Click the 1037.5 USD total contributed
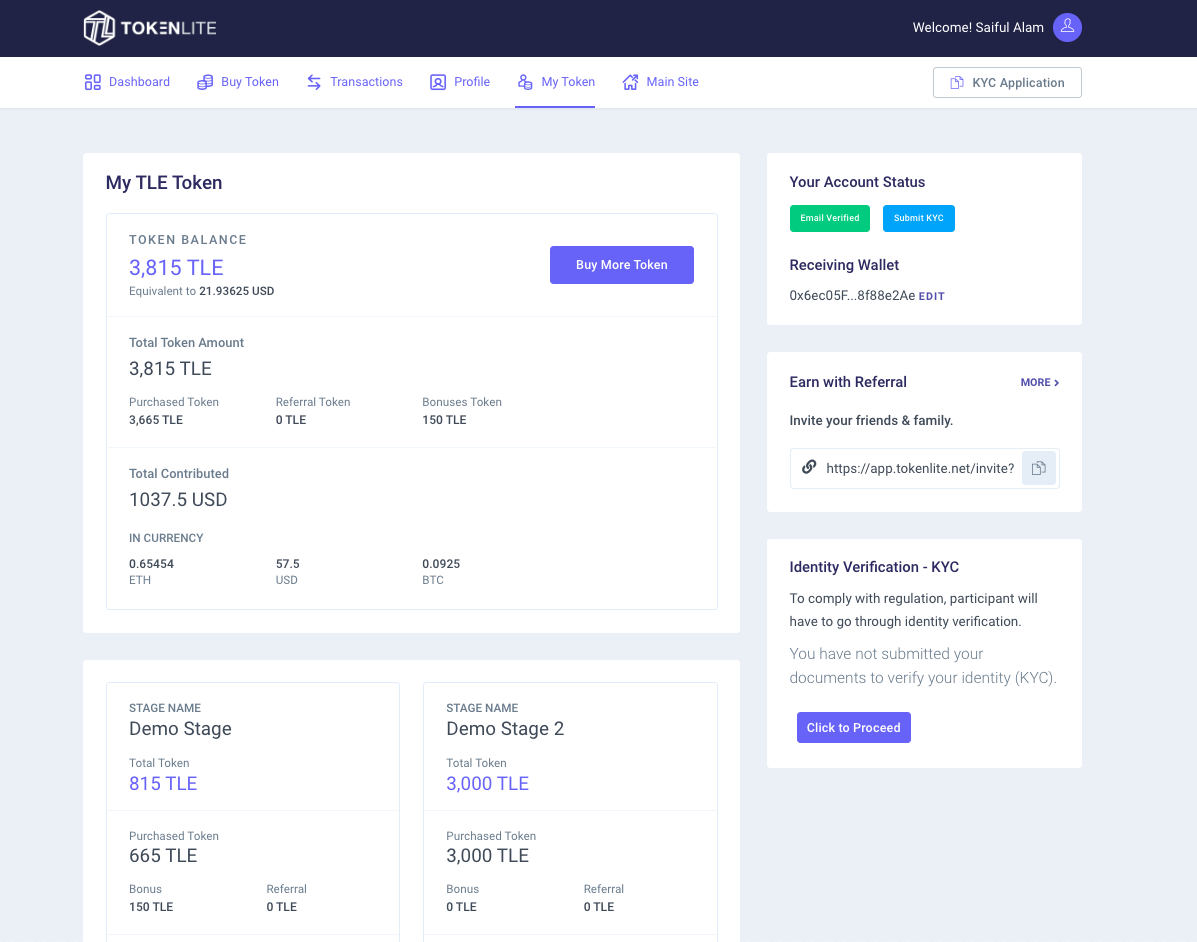This screenshot has width=1197, height=942. click(x=178, y=499)
